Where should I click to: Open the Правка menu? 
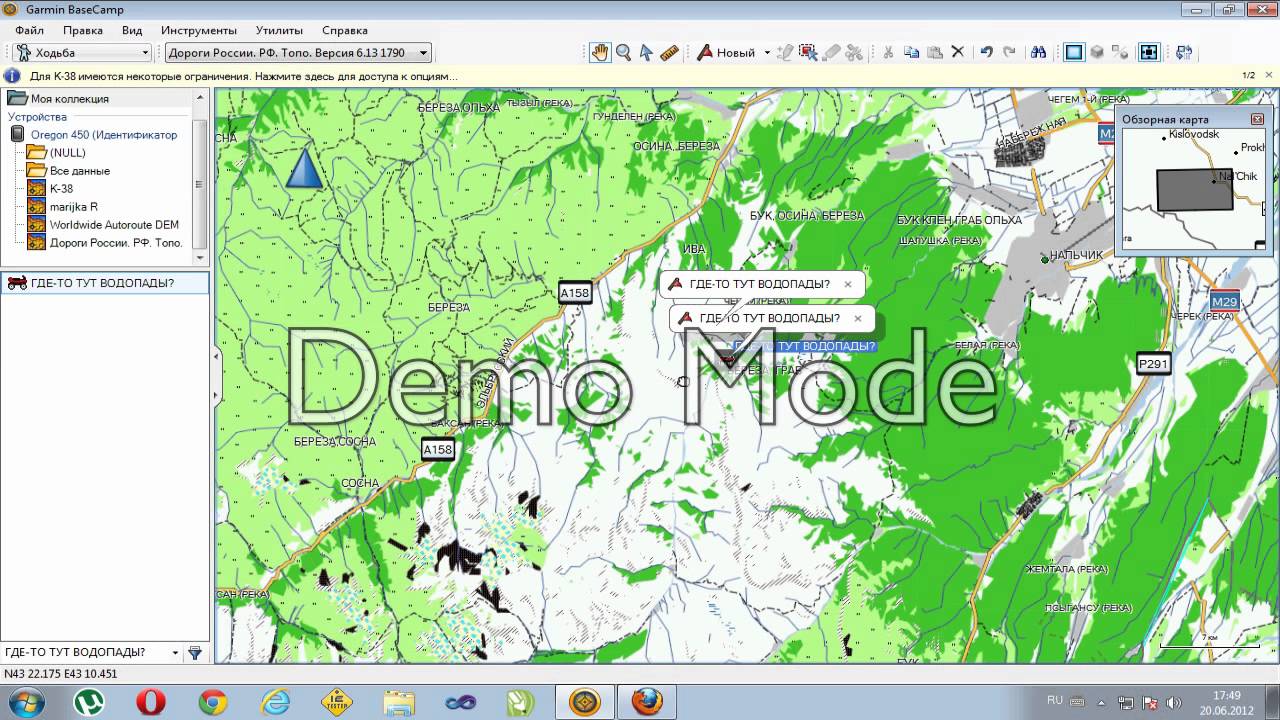(83, 30)
